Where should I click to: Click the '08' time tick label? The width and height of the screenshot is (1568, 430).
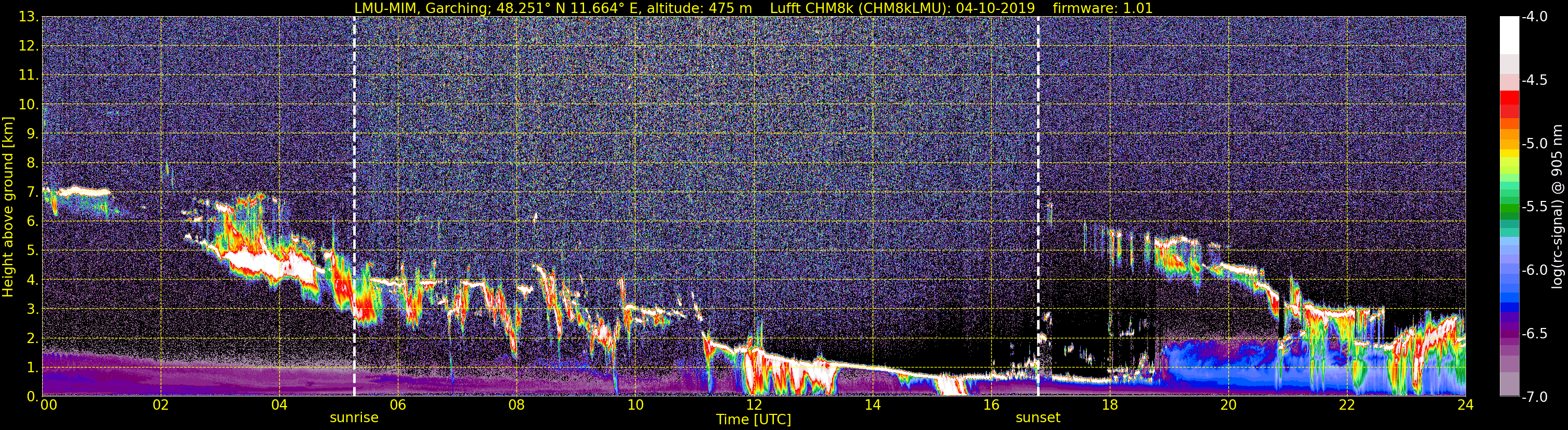(516, 405)
